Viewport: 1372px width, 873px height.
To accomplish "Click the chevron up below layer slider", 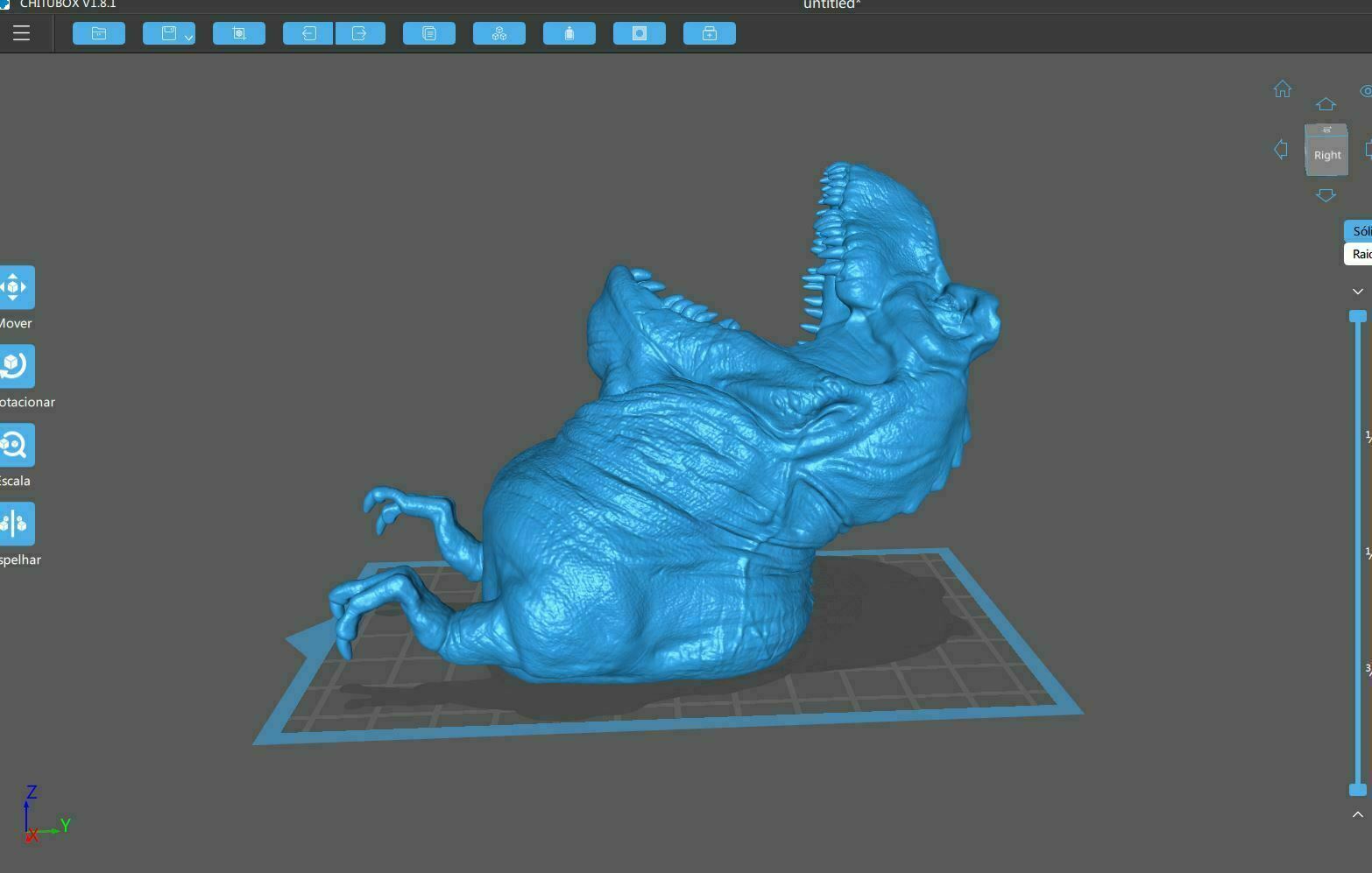I will 1358,814.
